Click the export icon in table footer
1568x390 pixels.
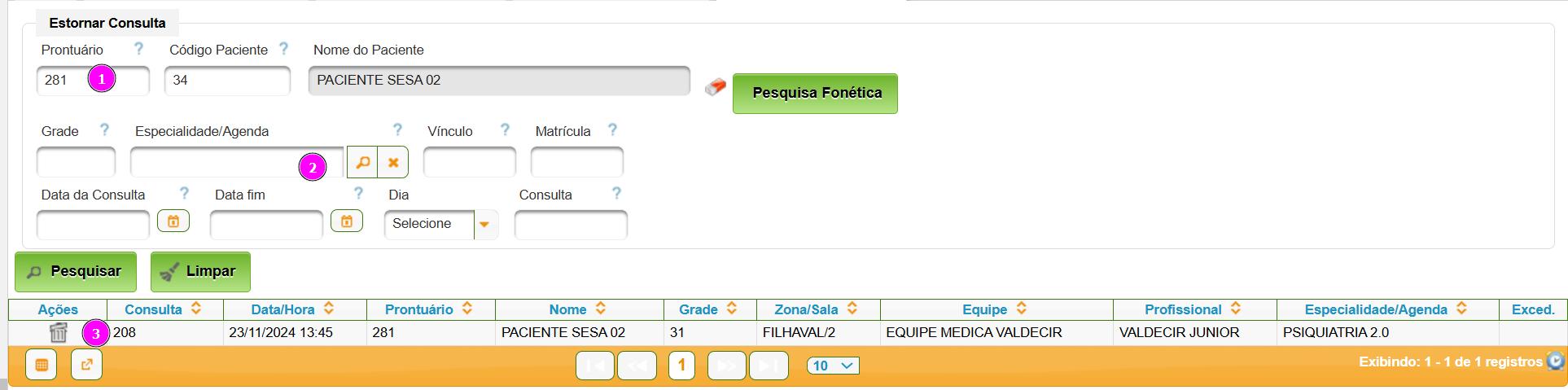coord(87,365)
